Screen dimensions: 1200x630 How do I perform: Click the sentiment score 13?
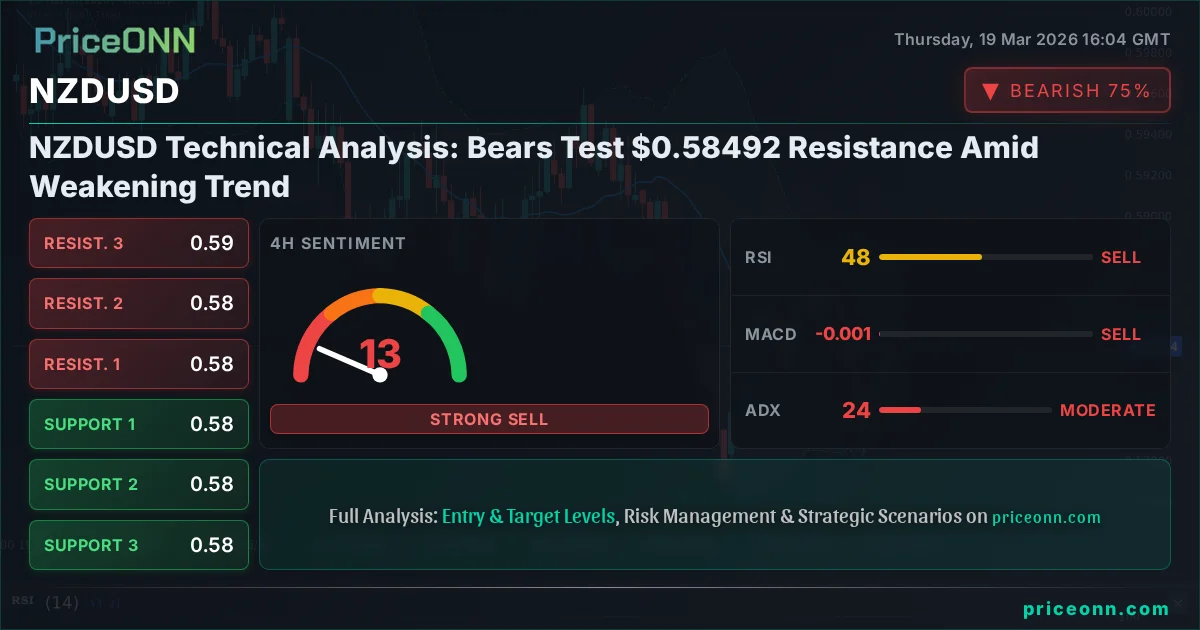380,354
